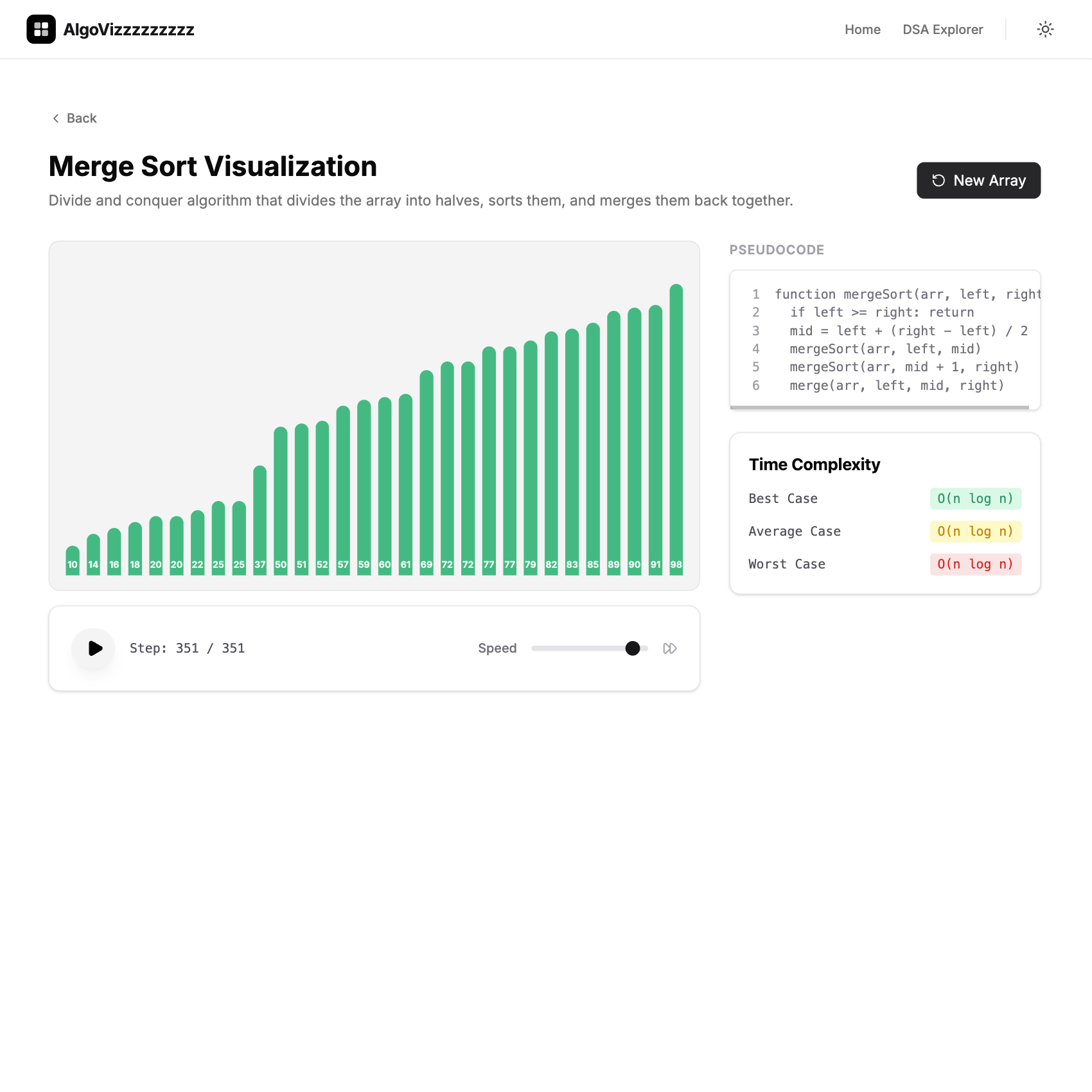Click the Best Case O(n log n) badge
This screenshot has width=1092, height=1092.
coord(975,498)
